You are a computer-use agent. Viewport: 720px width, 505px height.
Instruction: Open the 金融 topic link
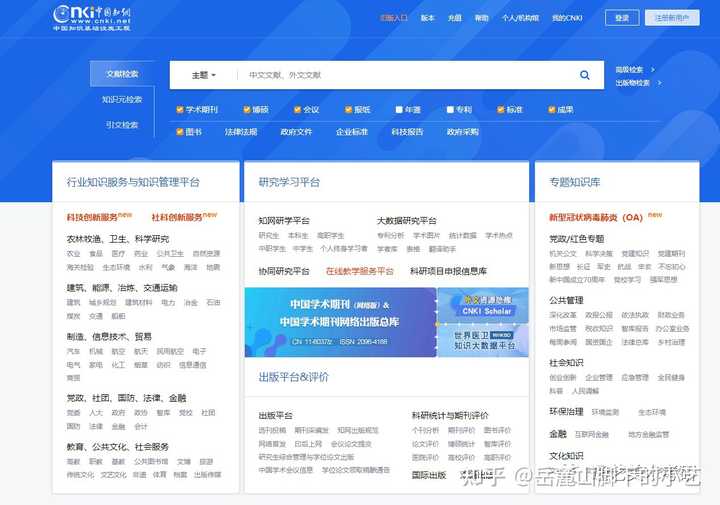558,434
